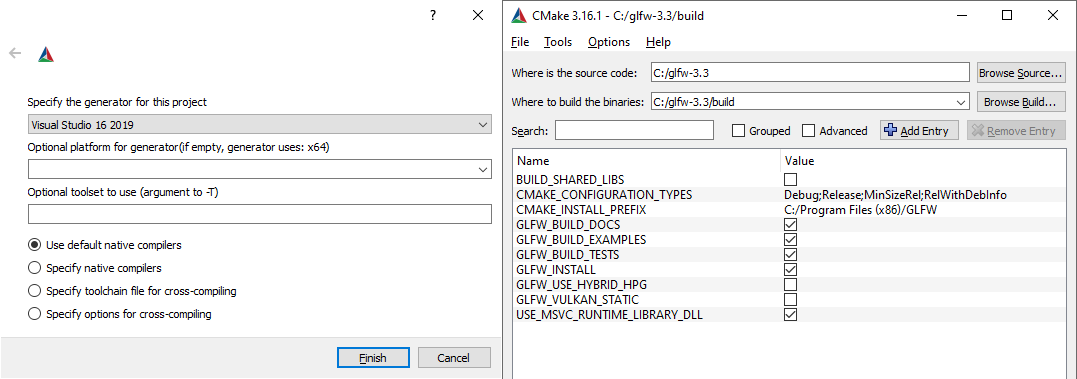Click the Browse Build button
The width and height of the screenshot is (1077, 379).
pos(1021,102)
